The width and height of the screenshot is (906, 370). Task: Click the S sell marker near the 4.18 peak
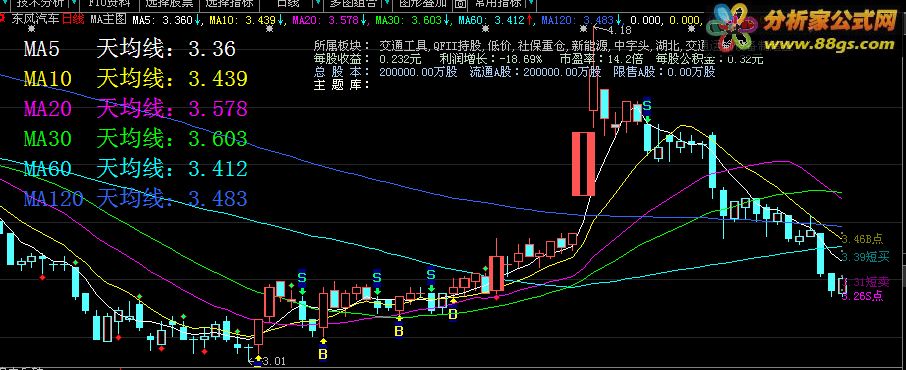coord(647,106)
